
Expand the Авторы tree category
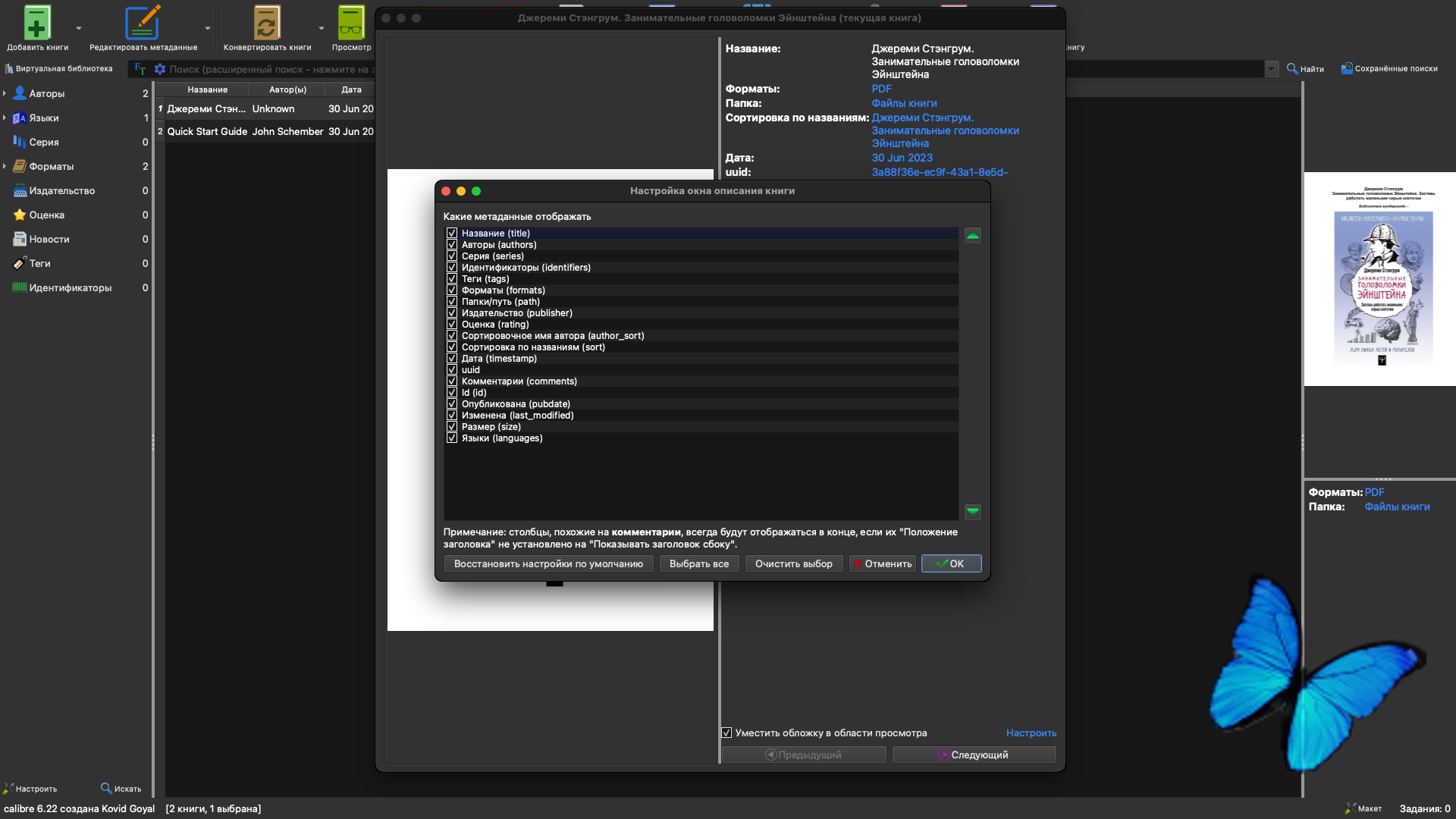coord(5,94)
